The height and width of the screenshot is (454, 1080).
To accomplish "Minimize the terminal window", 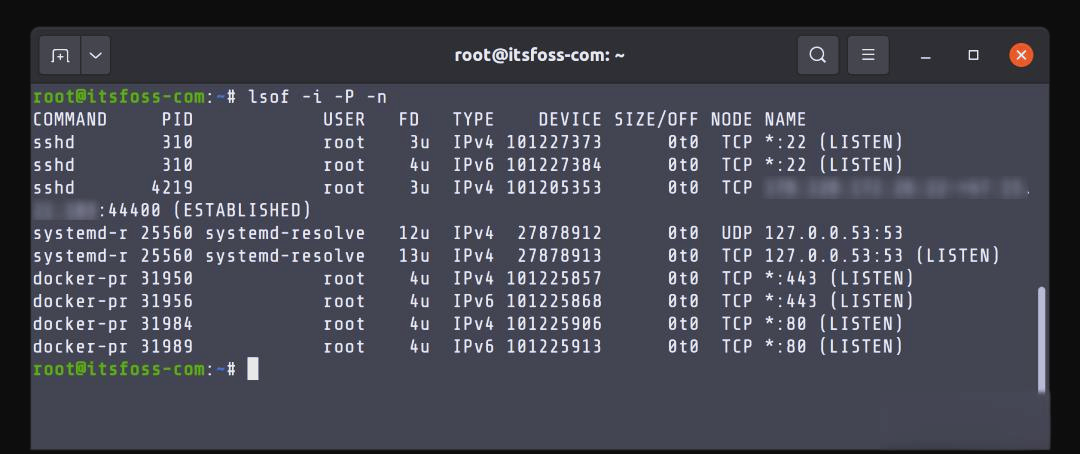I will pos(927,55).
